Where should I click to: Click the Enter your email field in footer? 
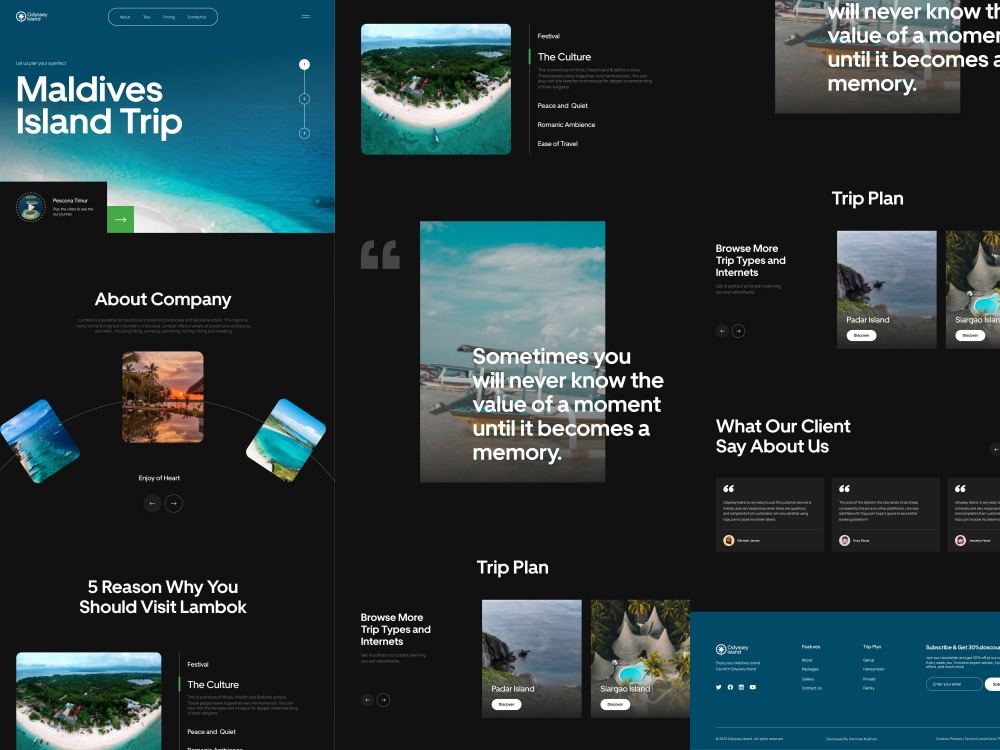point(954,684)
